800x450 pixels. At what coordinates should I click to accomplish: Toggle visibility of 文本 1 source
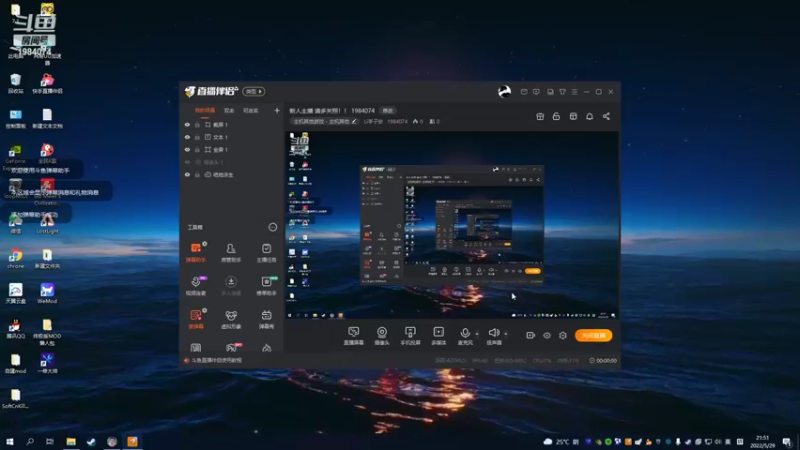tap(187, 137)
